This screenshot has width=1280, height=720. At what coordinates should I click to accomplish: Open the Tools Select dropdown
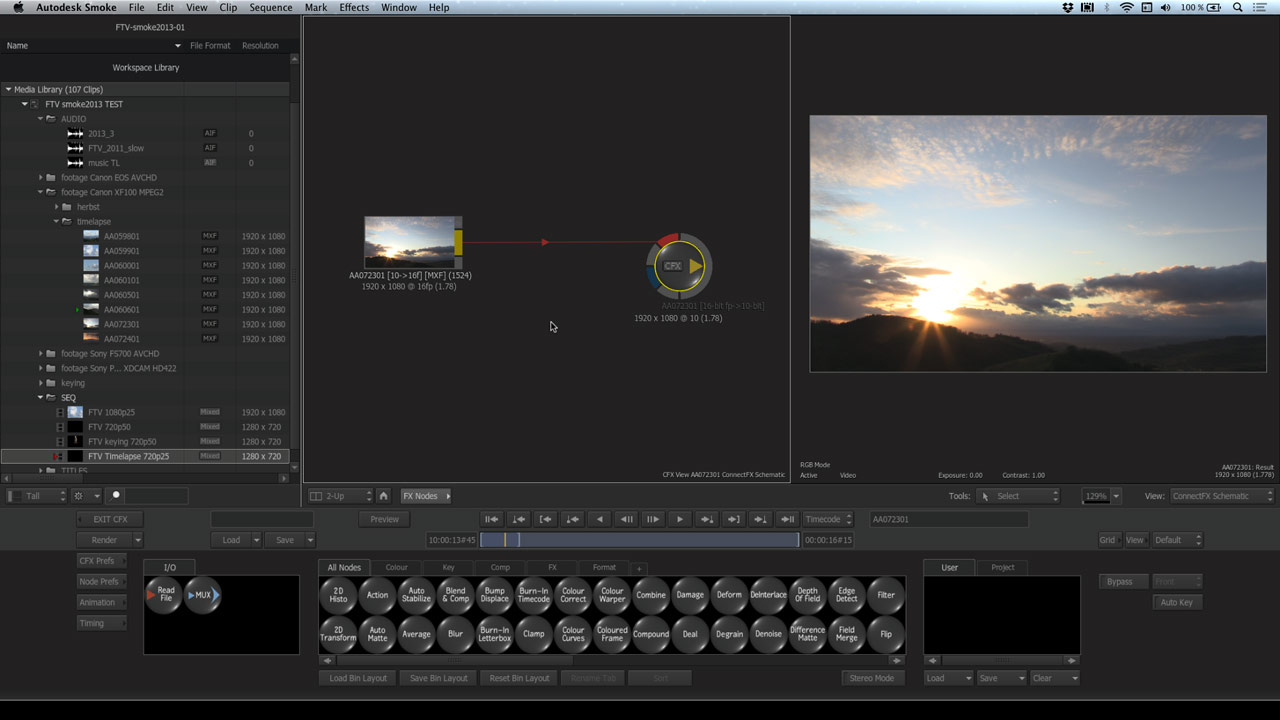click(x=1017, y=496)
